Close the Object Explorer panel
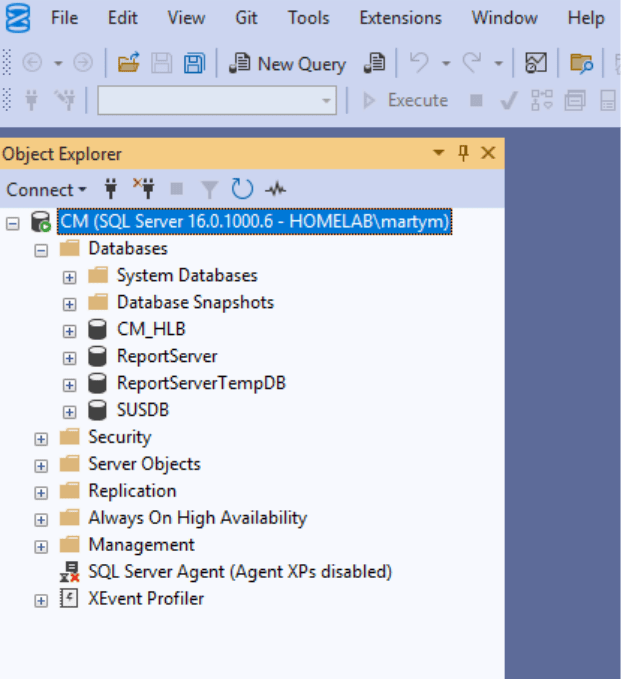 pos(488,153)
